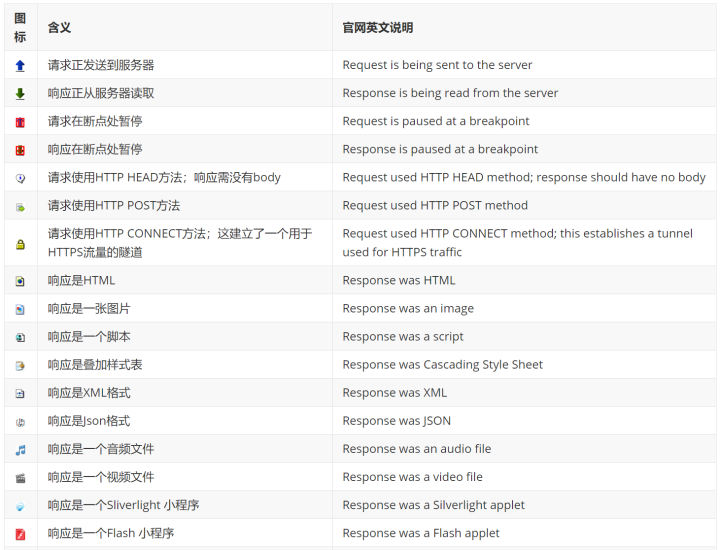Click the text '响应正从服务器读取'
Screen dimensions: 720x550
point(101,93)
